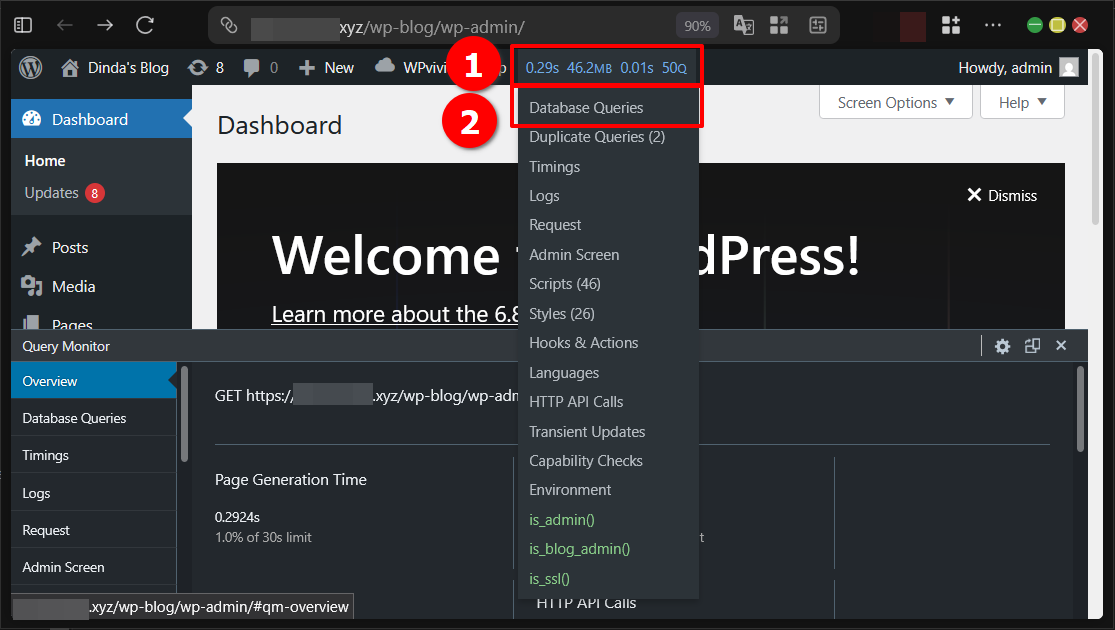Viewport: 1115px width, 630px height.
Task: View comments via the speech bubble icon
Action: [x=249, y=67]
